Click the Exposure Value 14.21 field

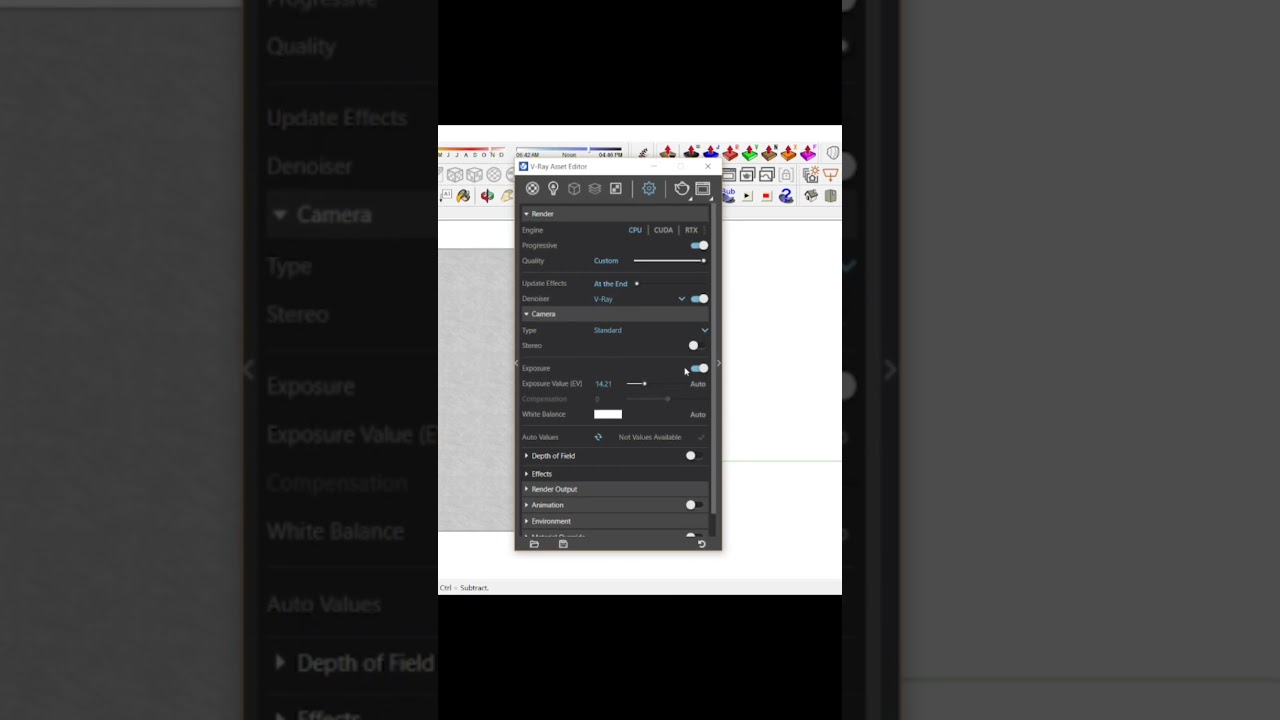coord(603,384)
